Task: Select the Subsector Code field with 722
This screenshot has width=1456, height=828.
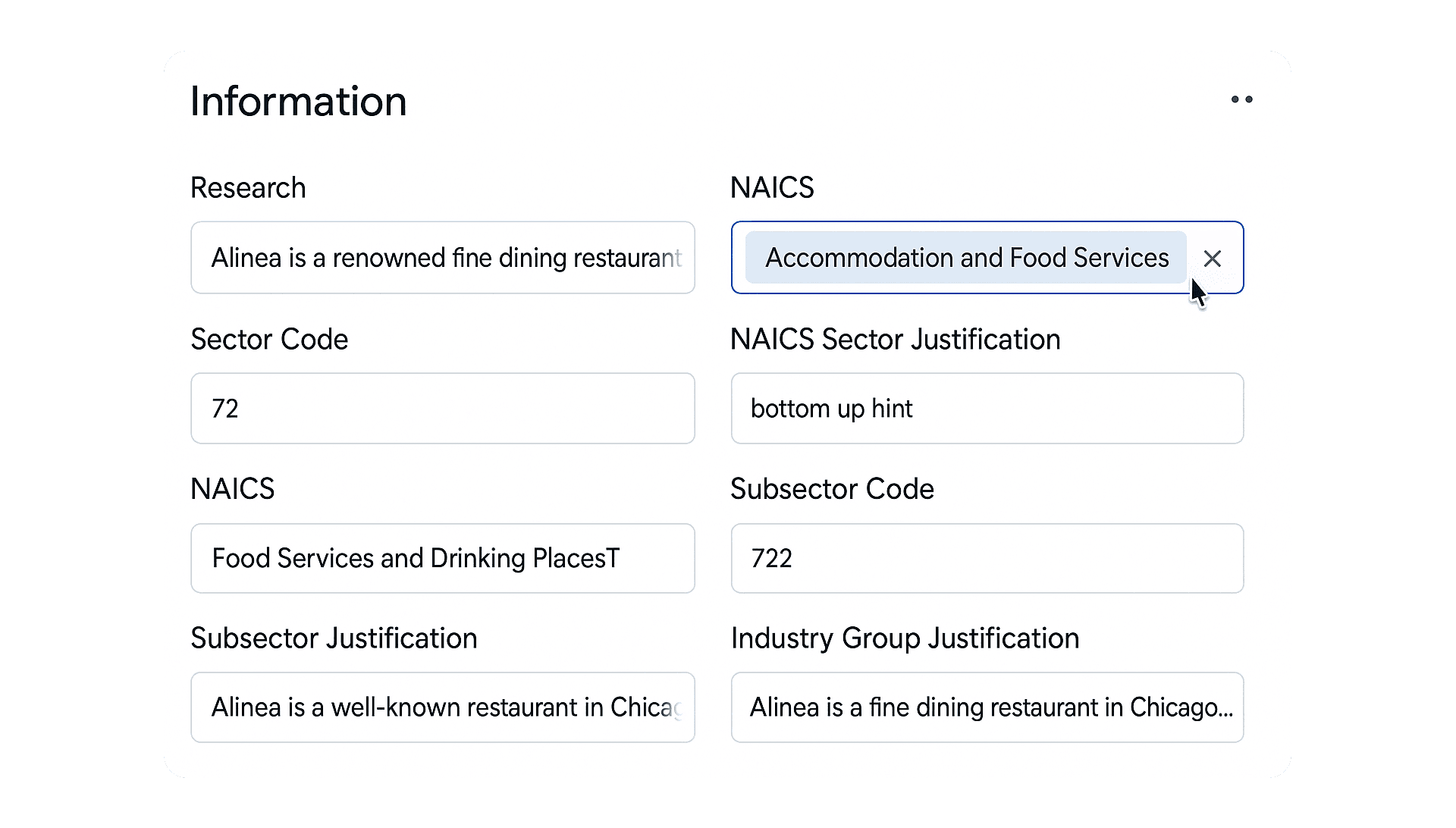Action: point(987,559)
